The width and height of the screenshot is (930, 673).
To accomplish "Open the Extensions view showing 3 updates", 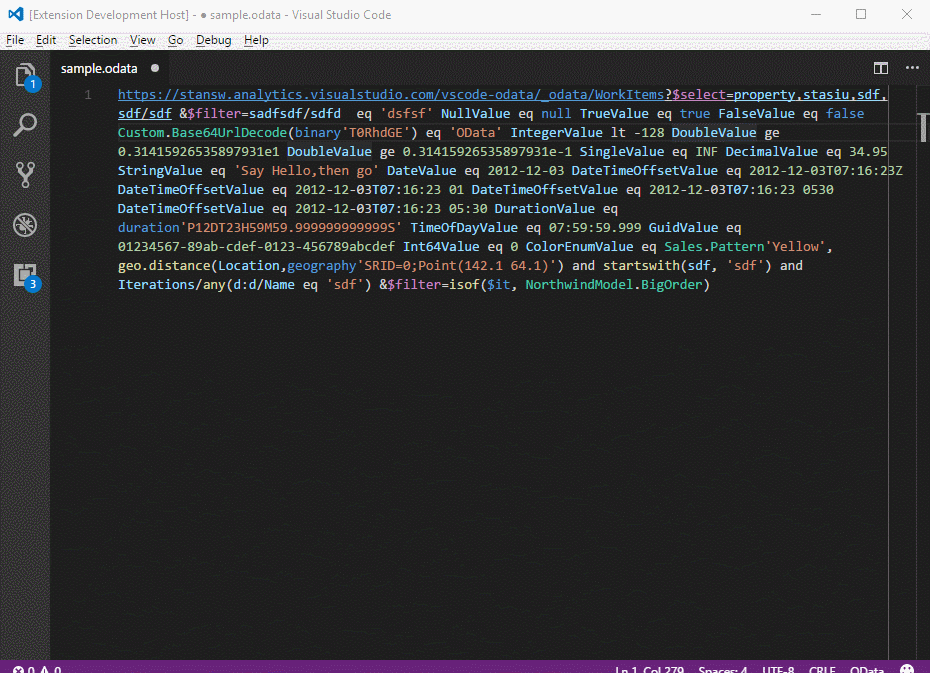I will [x=24, y=275].
